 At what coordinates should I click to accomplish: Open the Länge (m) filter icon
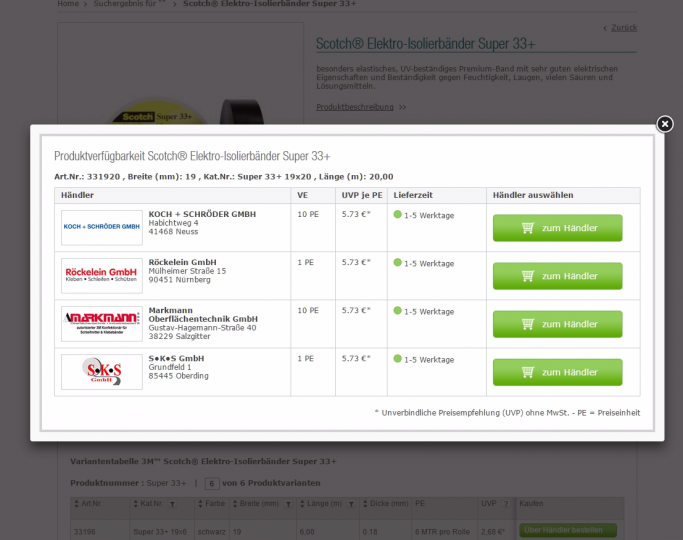coord(351,504)
